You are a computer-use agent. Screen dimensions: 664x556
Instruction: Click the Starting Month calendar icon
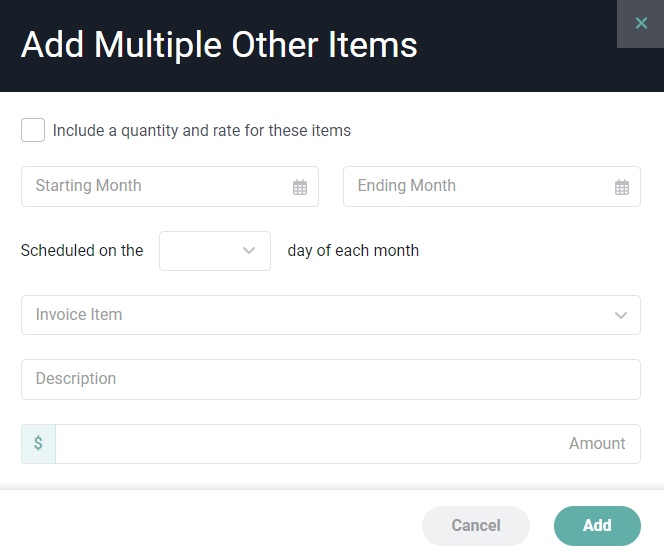click(x=300, y=187)
